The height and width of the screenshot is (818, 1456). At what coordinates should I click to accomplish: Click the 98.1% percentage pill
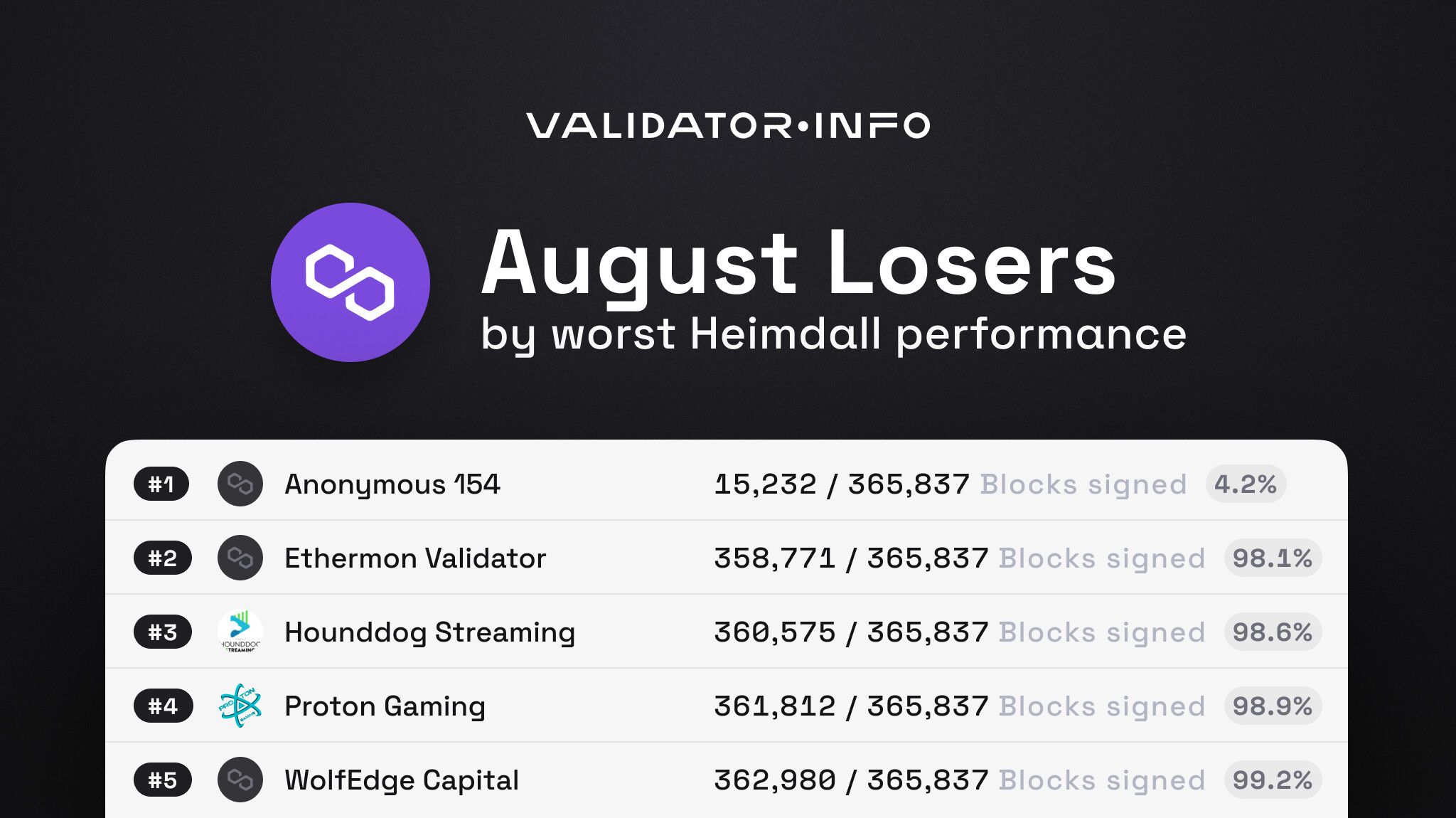(x=1273, y=558)
